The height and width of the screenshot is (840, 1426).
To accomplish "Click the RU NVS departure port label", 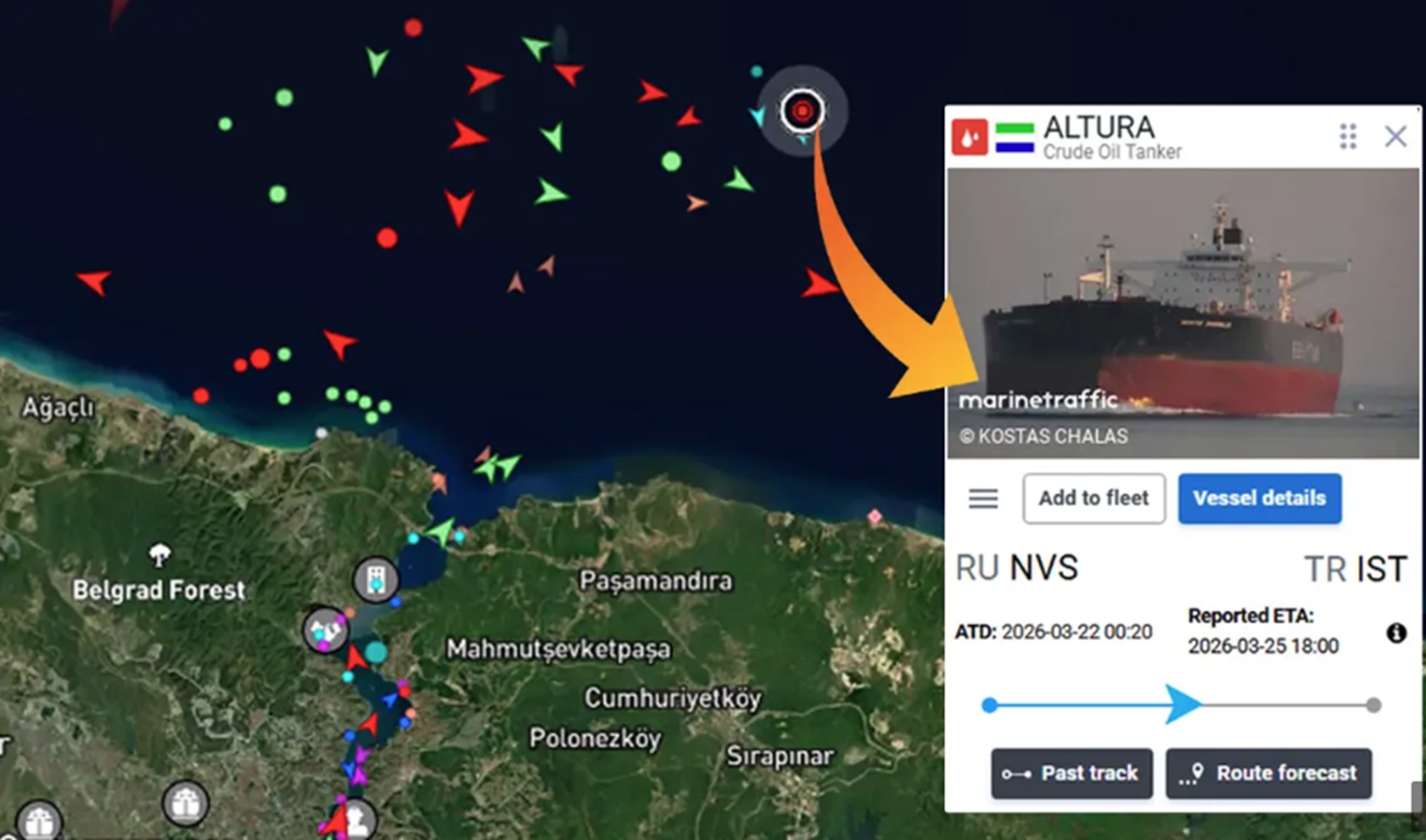I will point(1017,568).
